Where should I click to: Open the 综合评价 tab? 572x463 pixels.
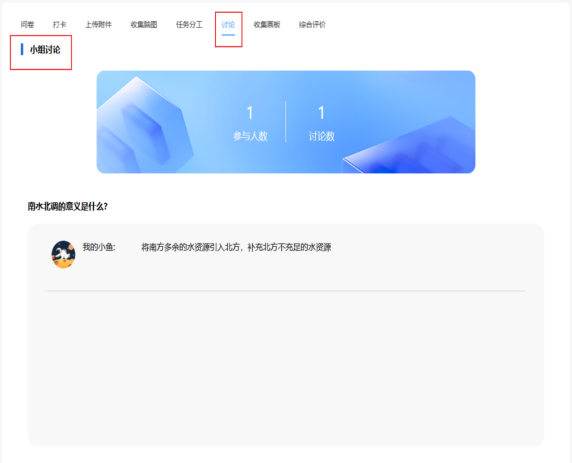pyautogui.click(x=312, y=24)
